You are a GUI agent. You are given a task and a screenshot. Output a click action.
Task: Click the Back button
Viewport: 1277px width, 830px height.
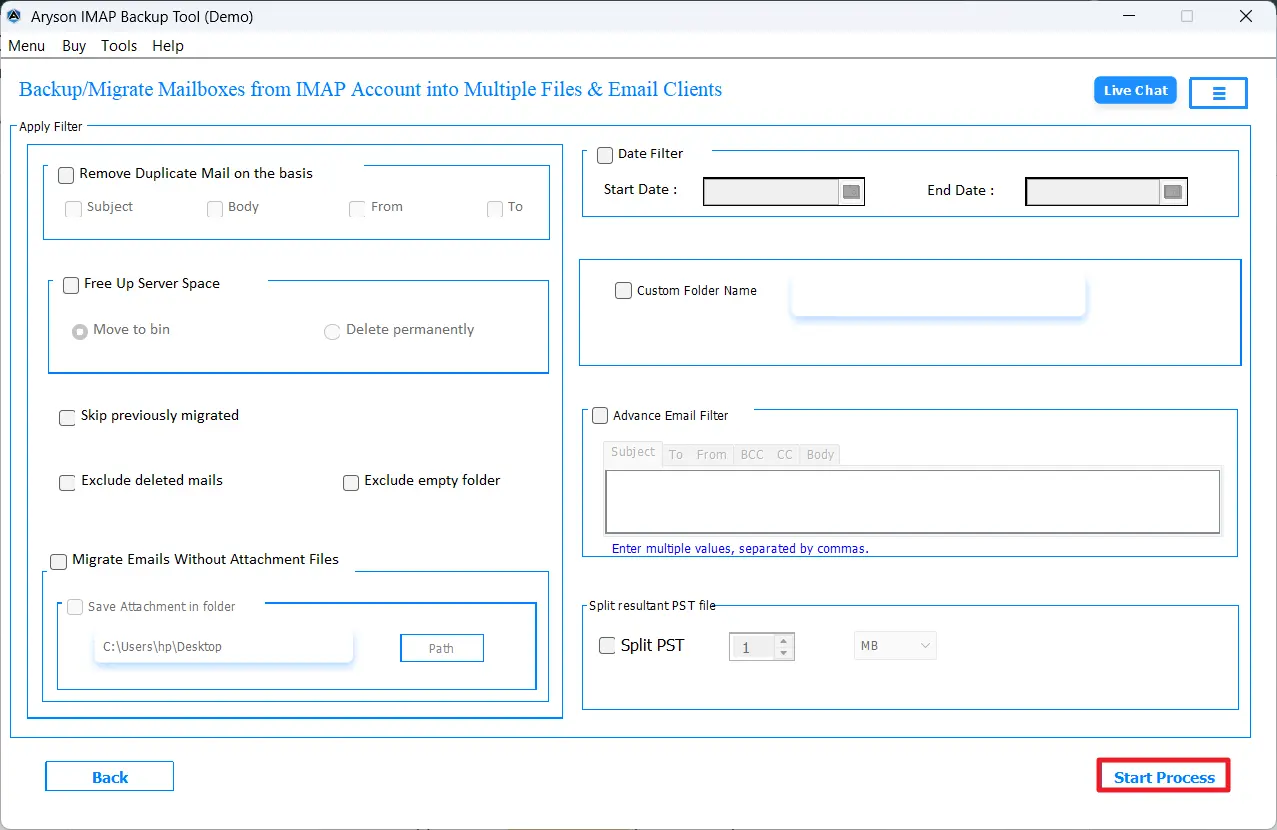(x=109, y=777)
